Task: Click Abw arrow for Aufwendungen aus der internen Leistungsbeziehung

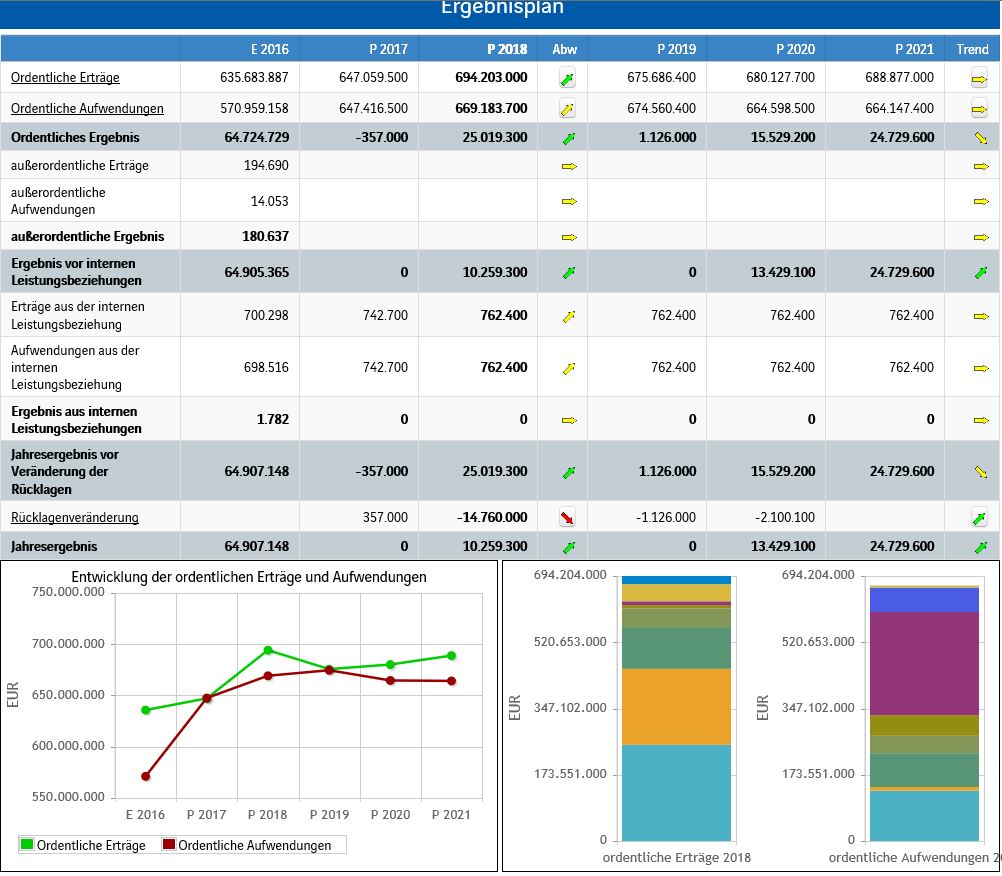Action: click(x=569, y=369)
